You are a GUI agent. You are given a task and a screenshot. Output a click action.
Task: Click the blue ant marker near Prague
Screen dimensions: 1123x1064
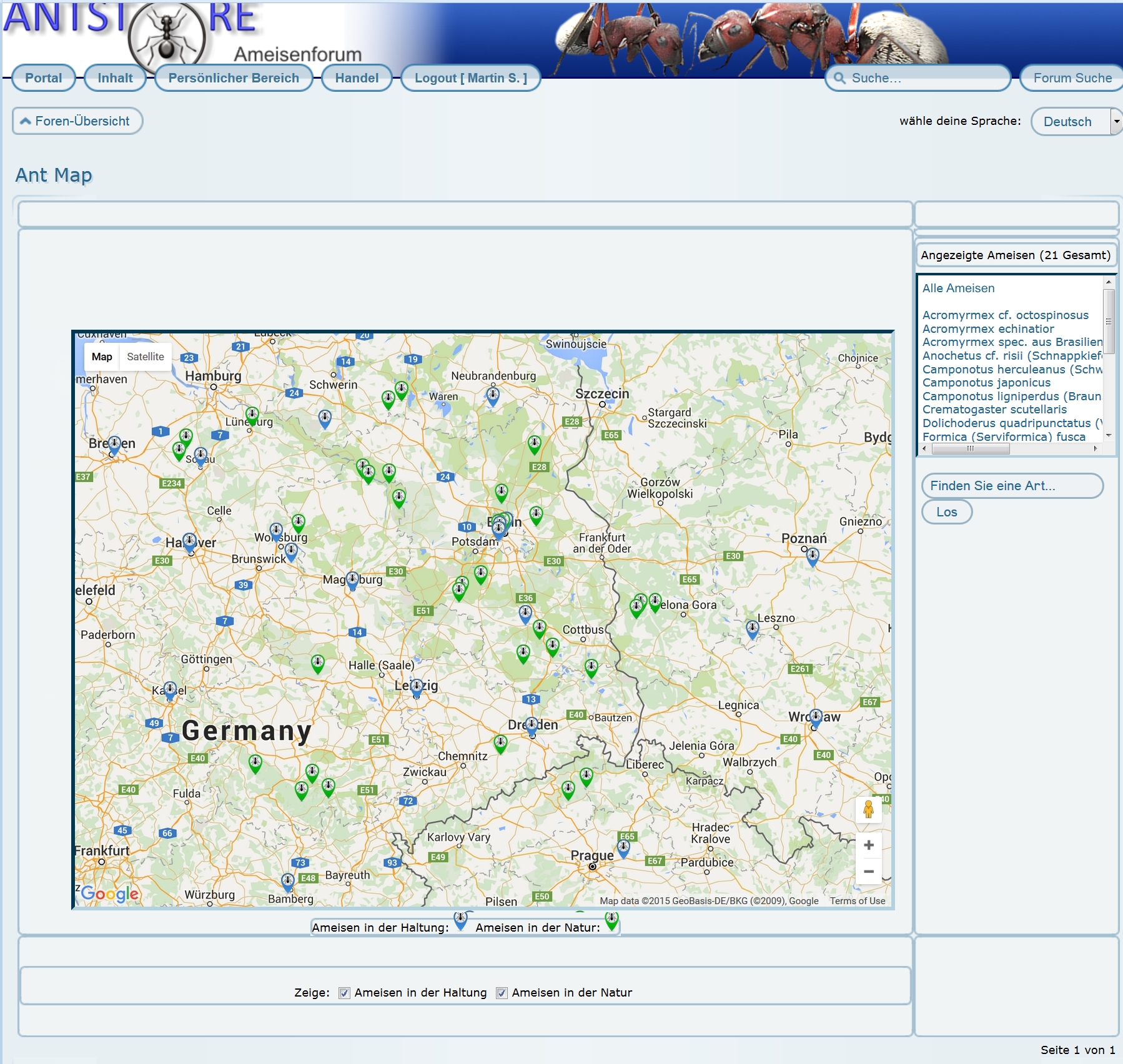click(x=623, y=848)
